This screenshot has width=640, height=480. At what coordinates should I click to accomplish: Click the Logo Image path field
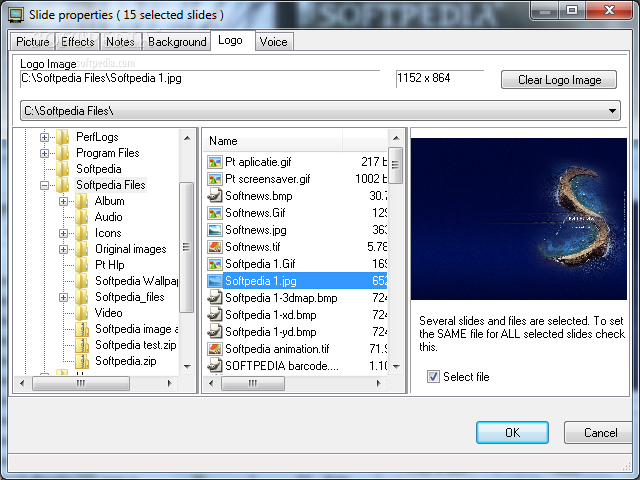tap(200, 79)
